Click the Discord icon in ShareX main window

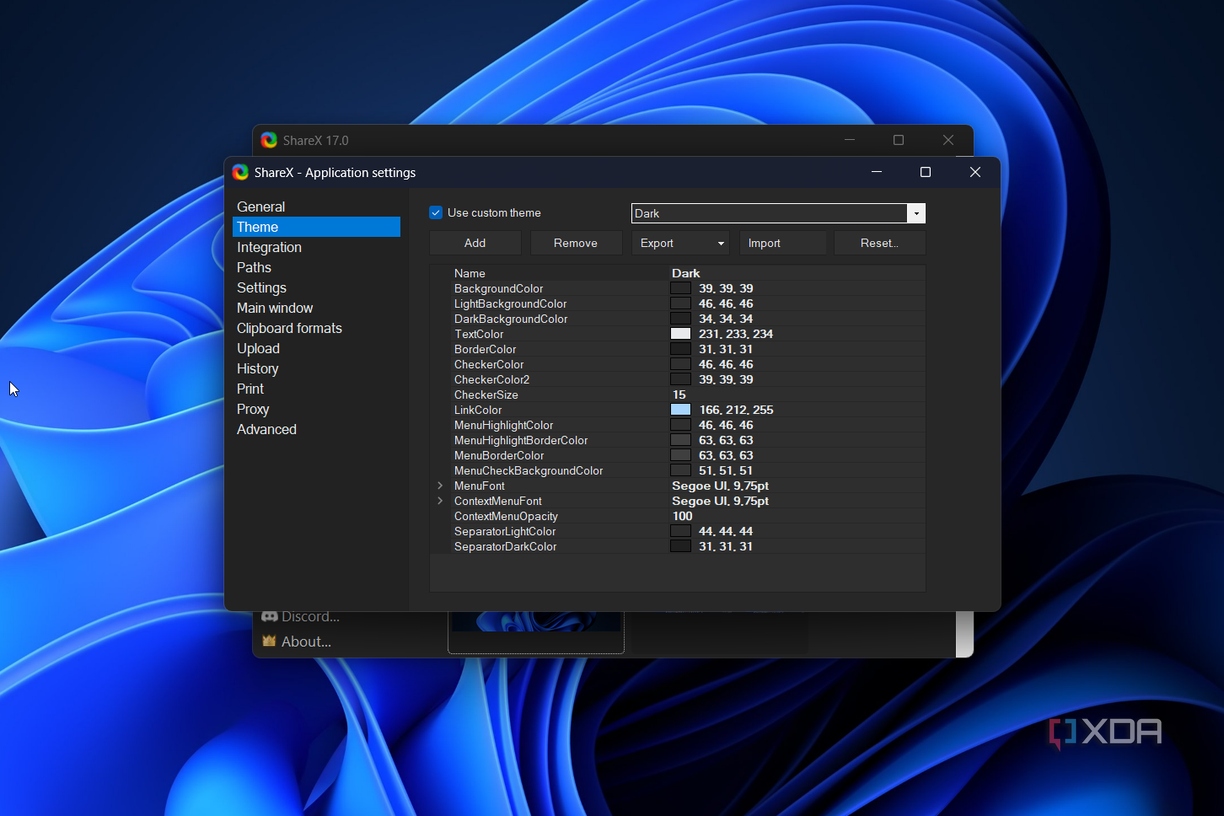269,617
